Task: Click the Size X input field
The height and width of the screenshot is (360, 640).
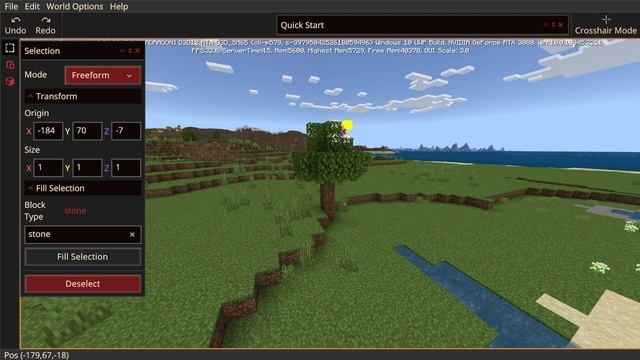Action: (48, 168)
